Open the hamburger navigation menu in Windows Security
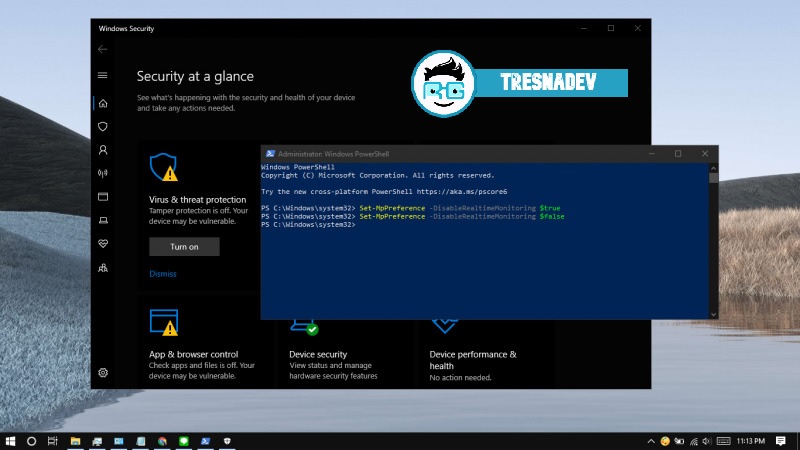 coord(103,76)
